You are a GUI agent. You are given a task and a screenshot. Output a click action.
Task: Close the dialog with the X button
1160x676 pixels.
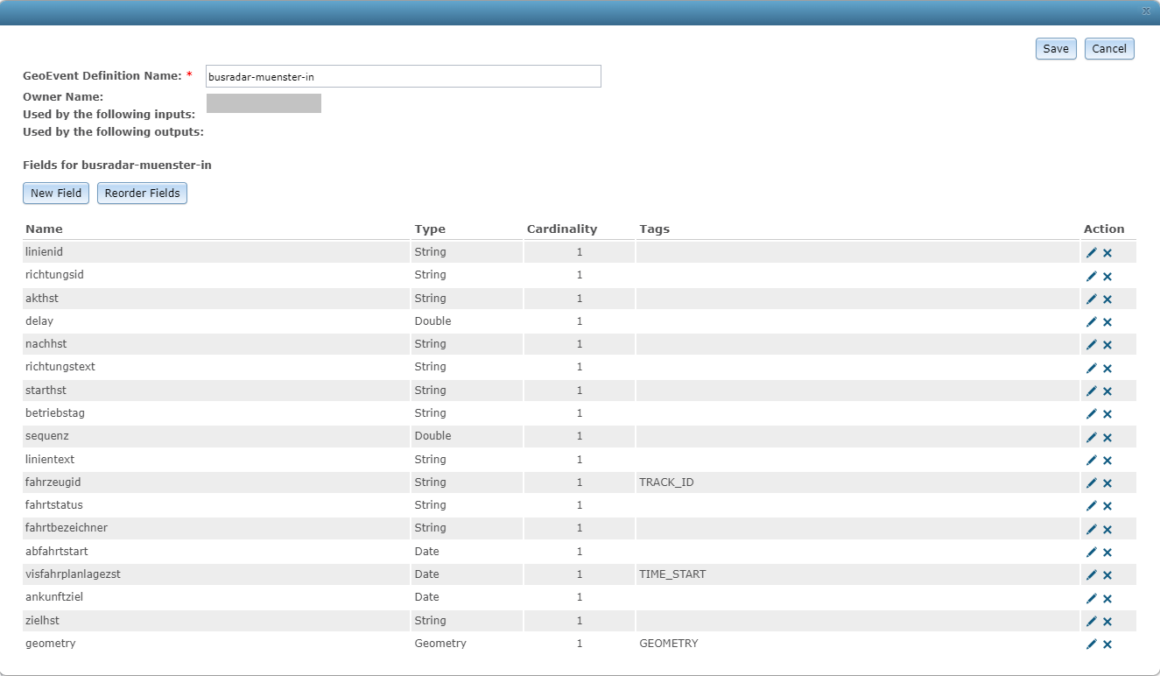(x=1147, y=11)
